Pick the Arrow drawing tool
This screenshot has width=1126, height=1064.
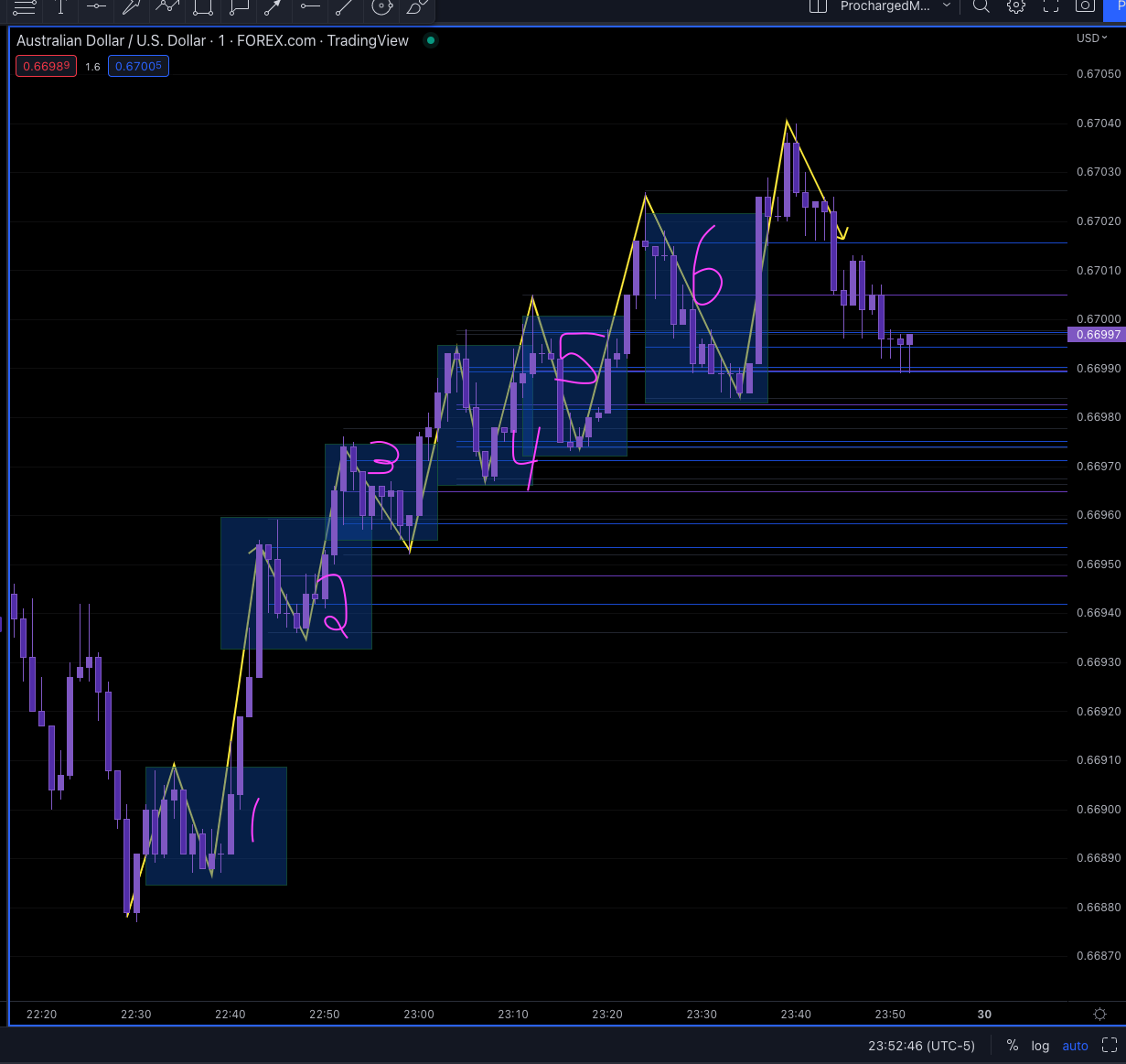273,8
